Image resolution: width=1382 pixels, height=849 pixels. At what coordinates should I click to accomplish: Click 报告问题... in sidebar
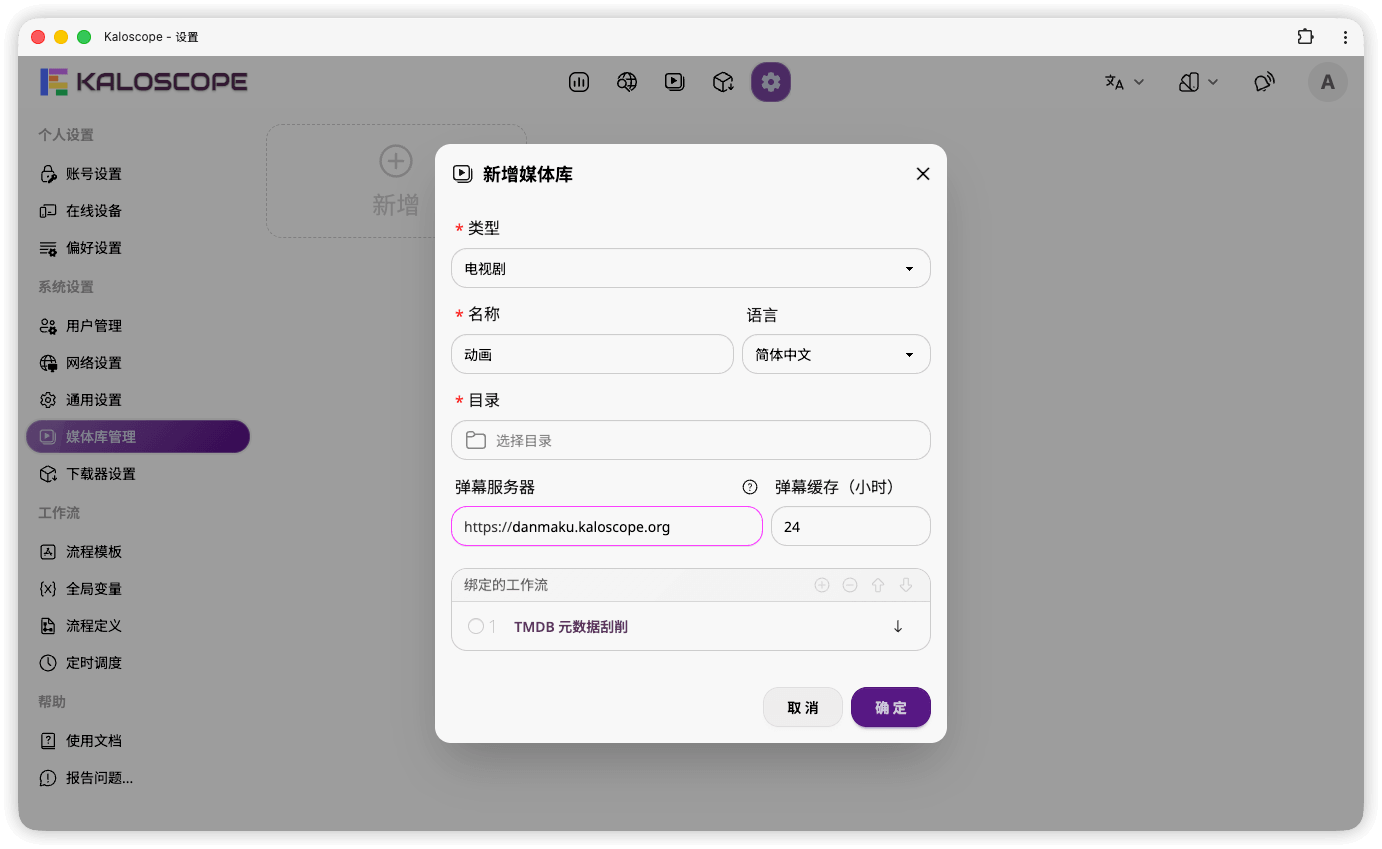tap(138, 778)
